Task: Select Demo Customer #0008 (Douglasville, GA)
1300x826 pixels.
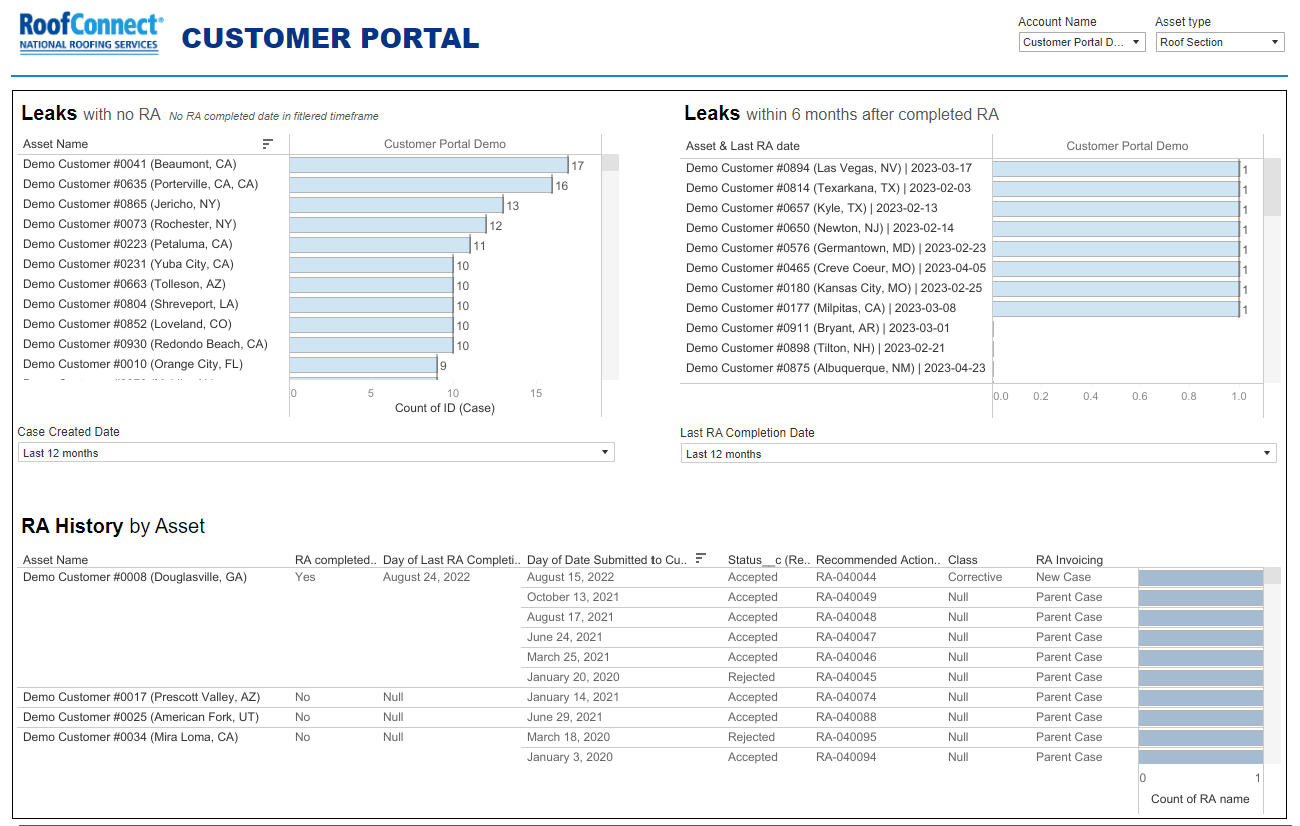Action: [x=134, y=577]
